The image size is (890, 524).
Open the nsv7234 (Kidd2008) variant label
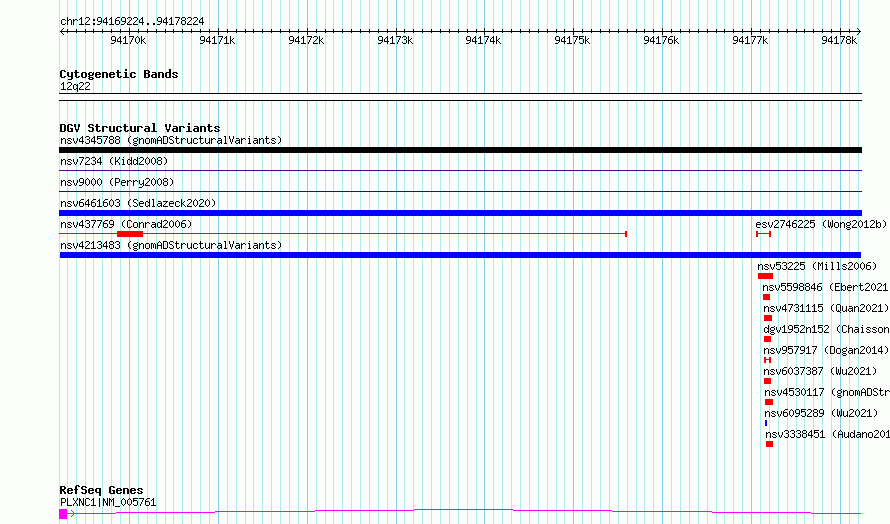point(114,161)
